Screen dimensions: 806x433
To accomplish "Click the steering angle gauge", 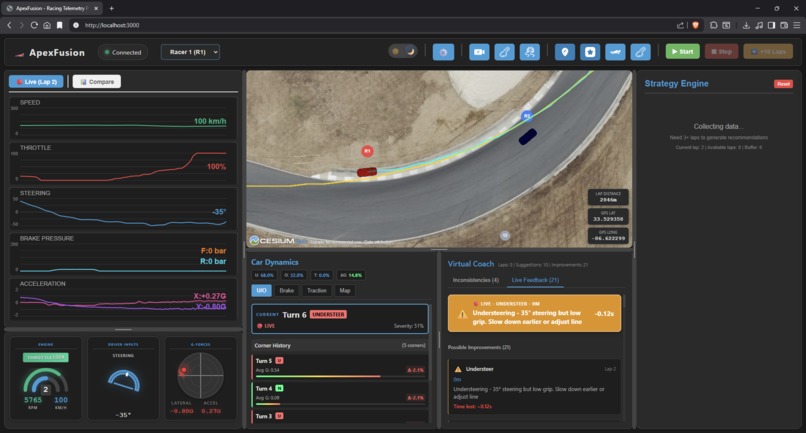I will coord(123,381).
